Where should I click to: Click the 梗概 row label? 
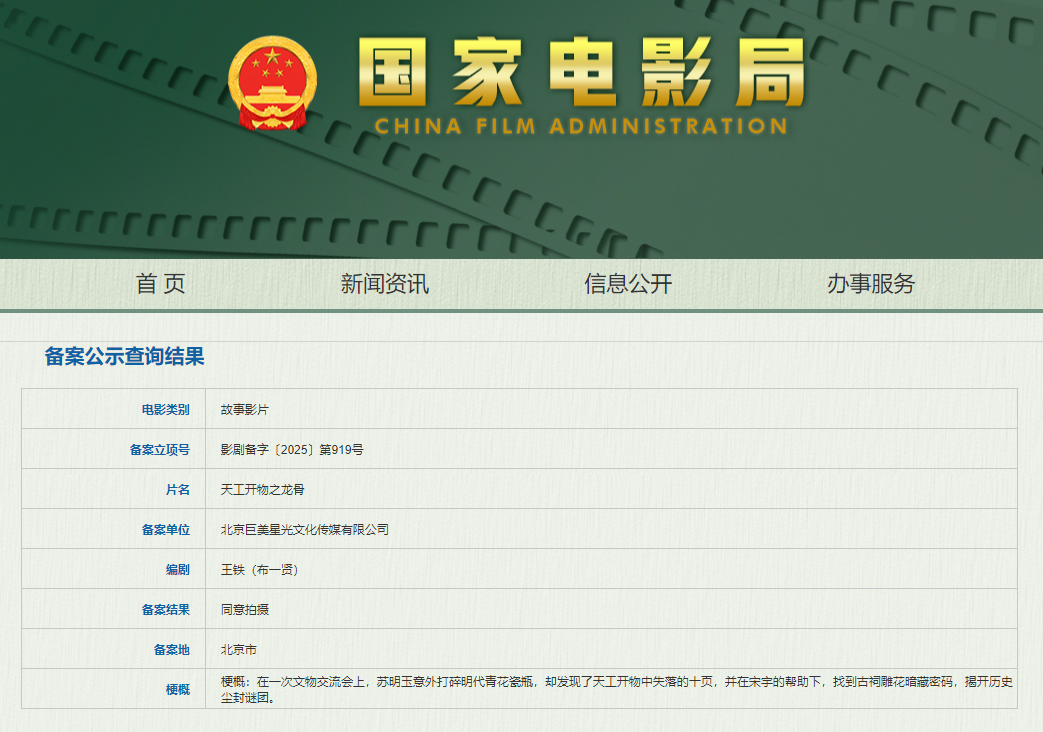[177, 689]
